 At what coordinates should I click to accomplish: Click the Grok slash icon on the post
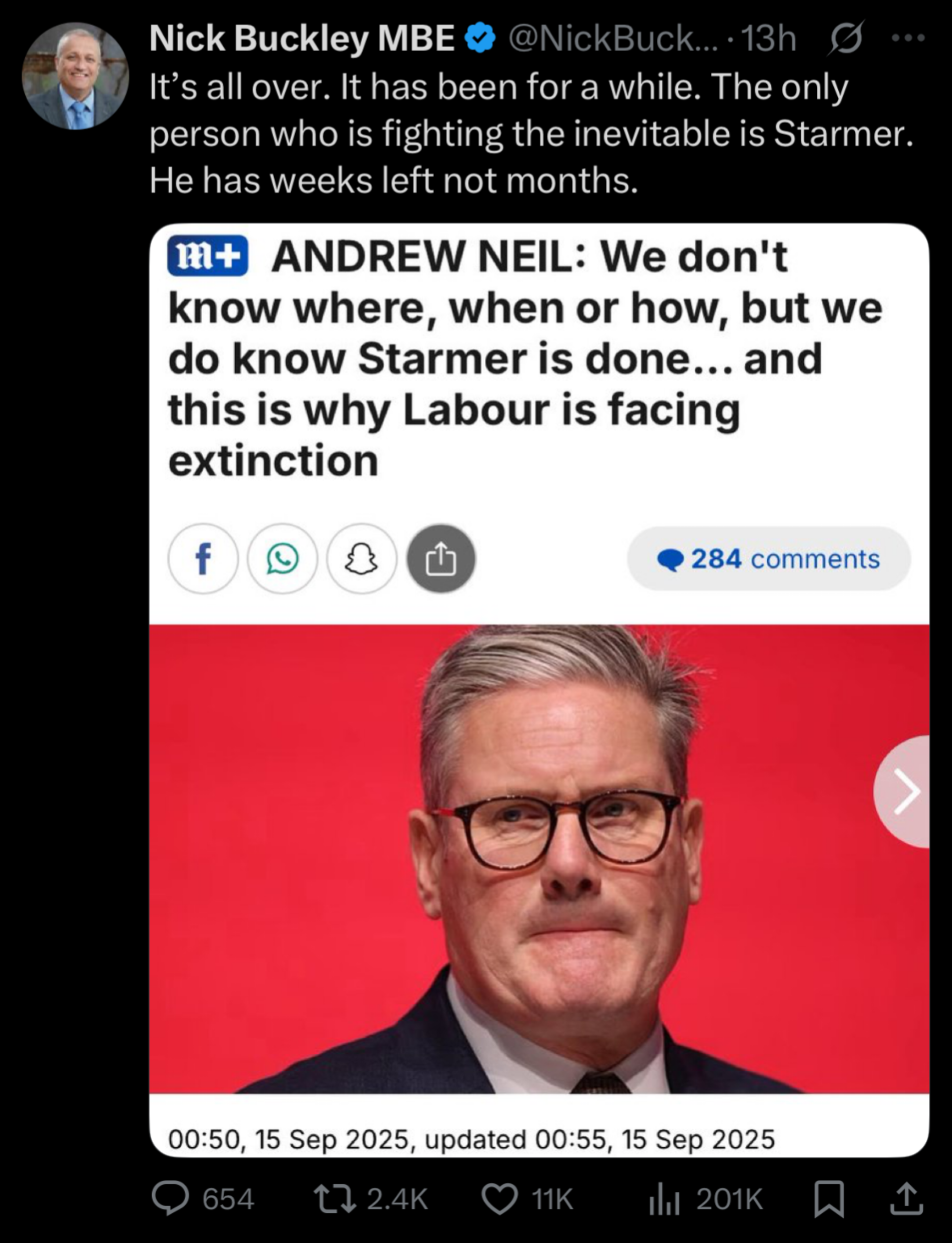pyautogui.click(x=846, y=38)
